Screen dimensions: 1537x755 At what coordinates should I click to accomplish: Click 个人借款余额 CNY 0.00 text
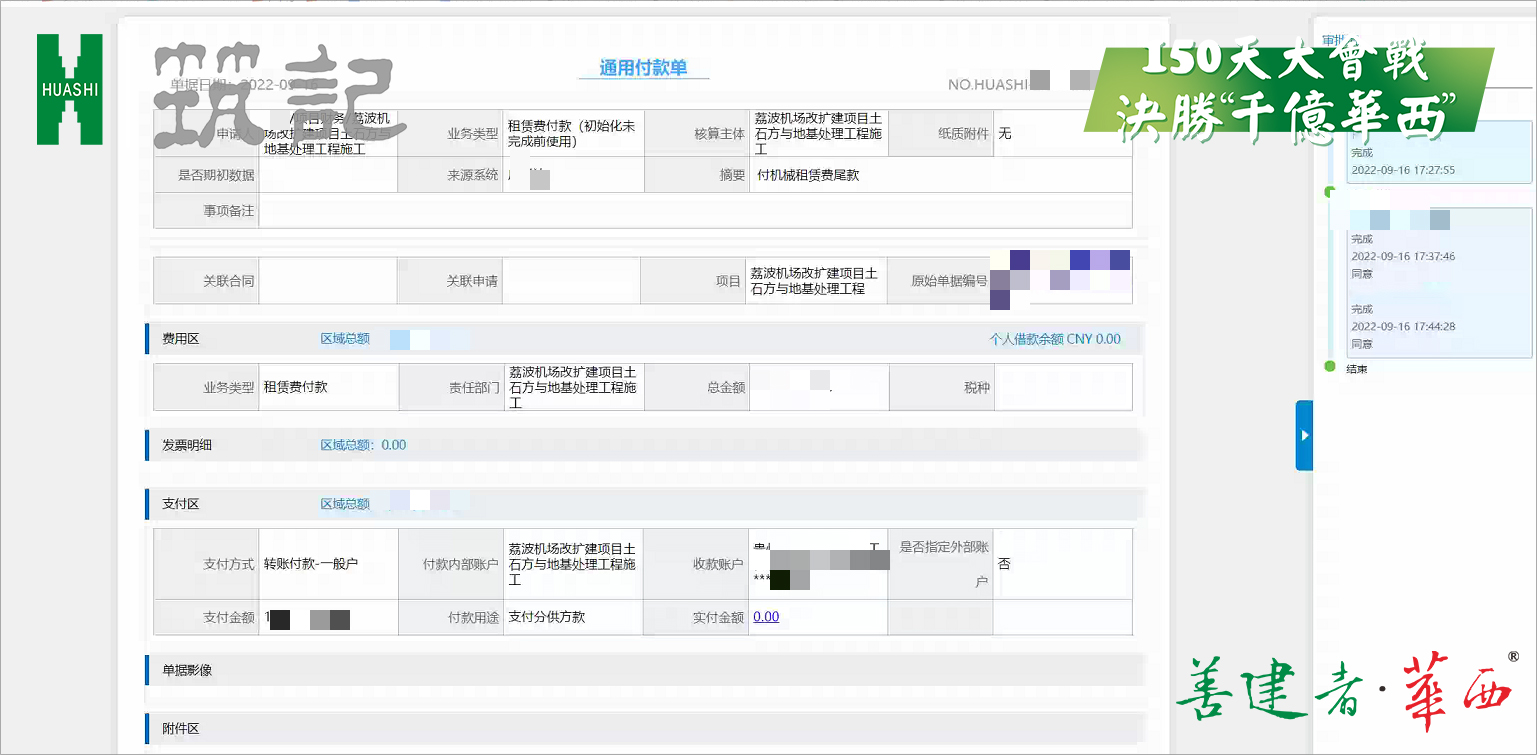coord(1055,339)
